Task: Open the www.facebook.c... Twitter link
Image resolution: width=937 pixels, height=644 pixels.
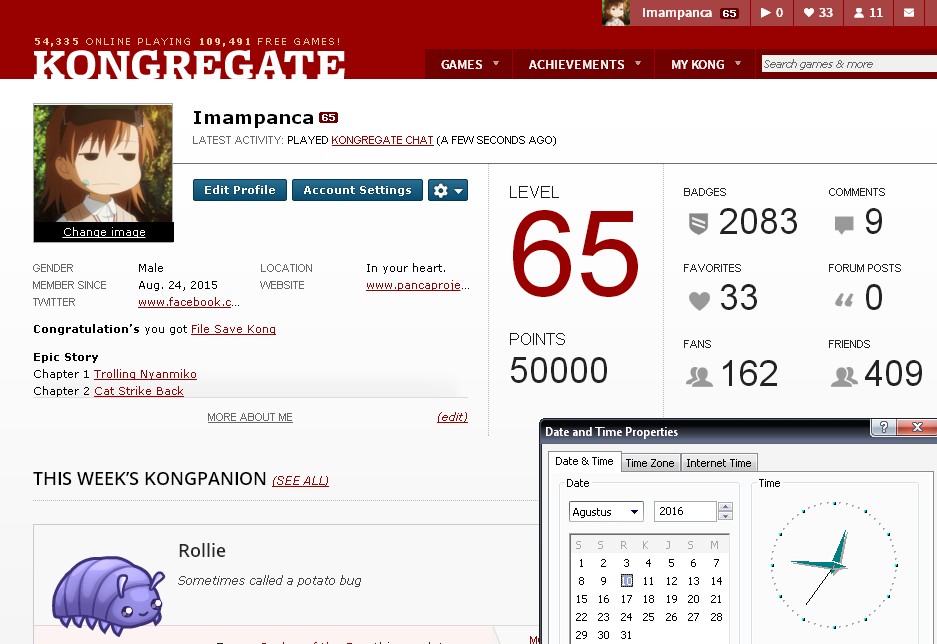Action: 189,302
